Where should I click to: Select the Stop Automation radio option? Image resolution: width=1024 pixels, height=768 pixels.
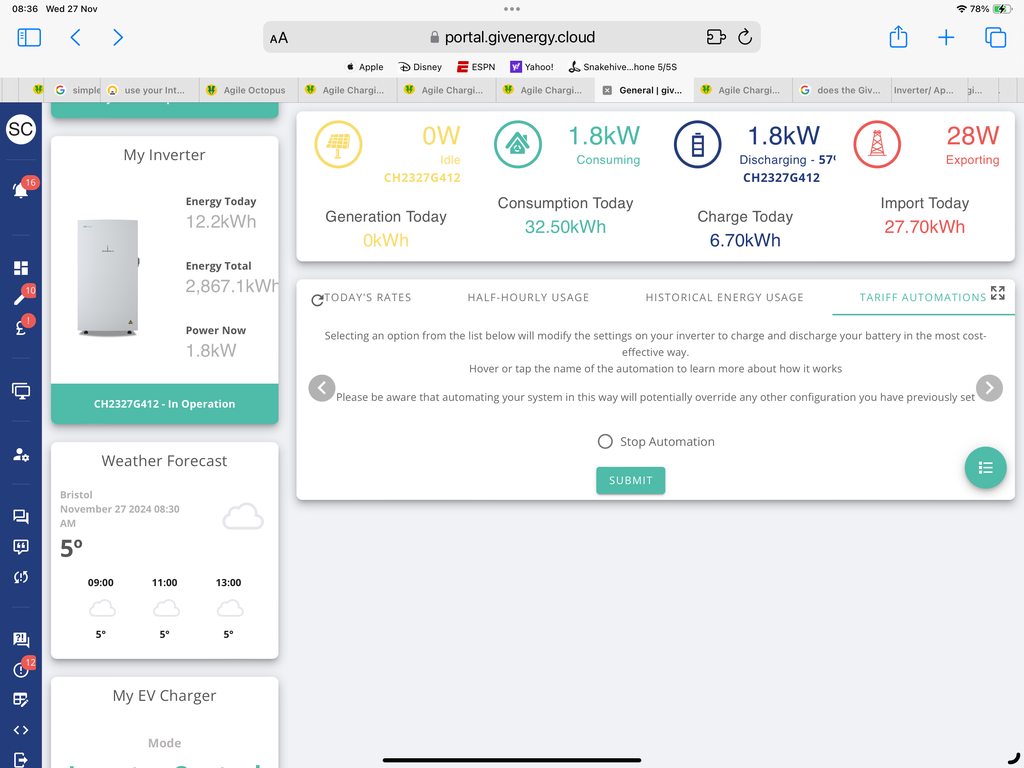click(x=605, y=442)
